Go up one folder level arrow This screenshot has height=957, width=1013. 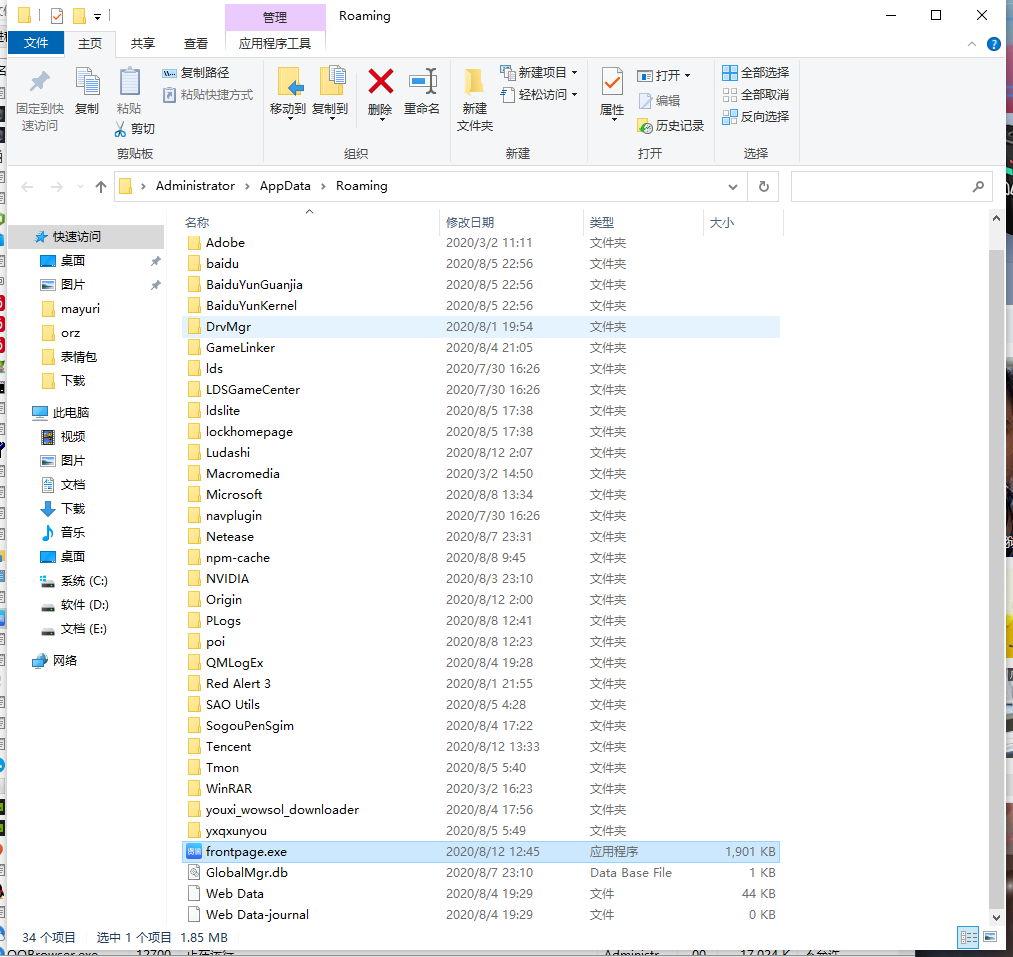[101, 187]
